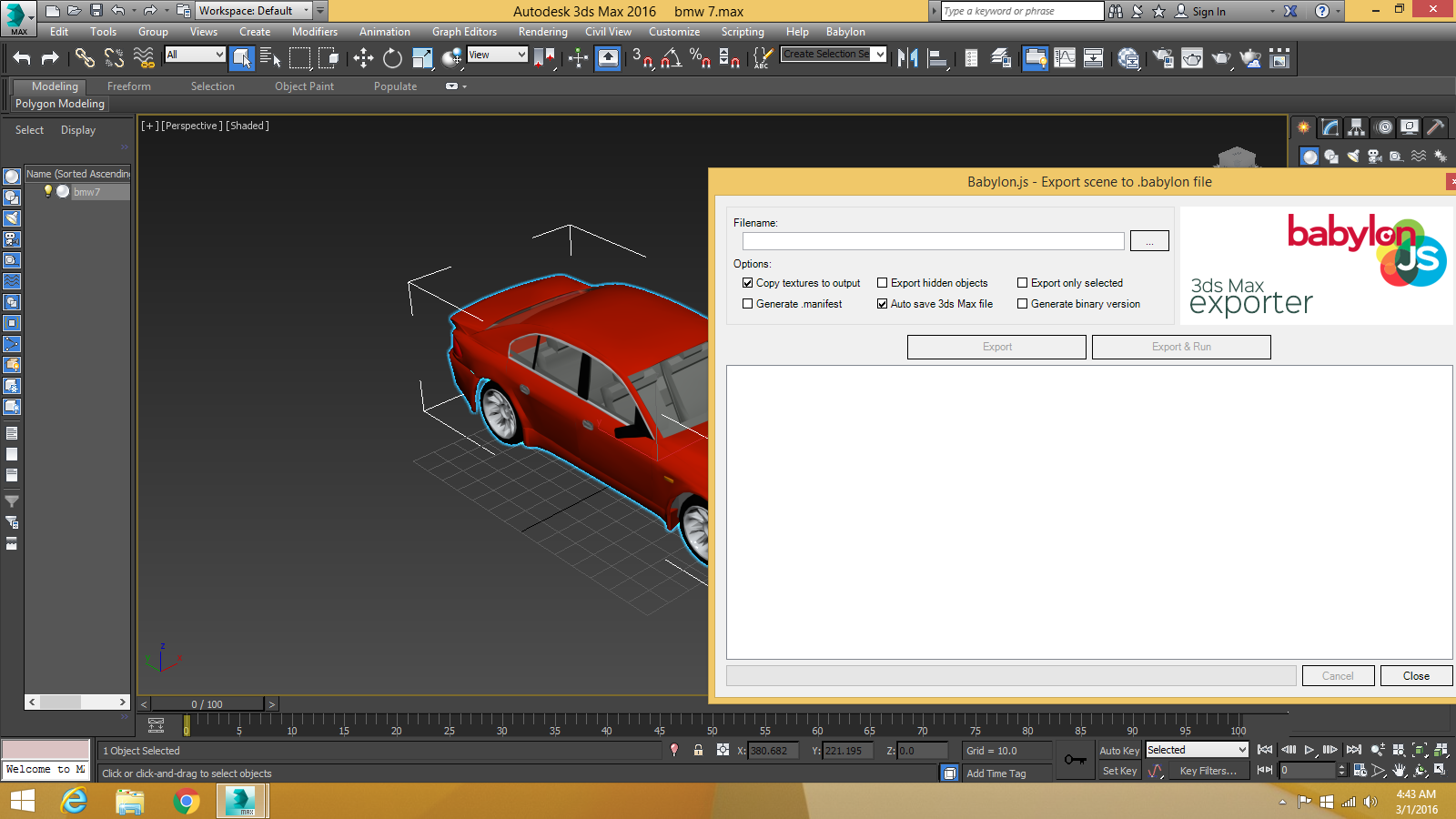1456x819 pixels.
Task: Toggle Auto save 3ds Max file checkbox
Action: [x=882, y=304]
